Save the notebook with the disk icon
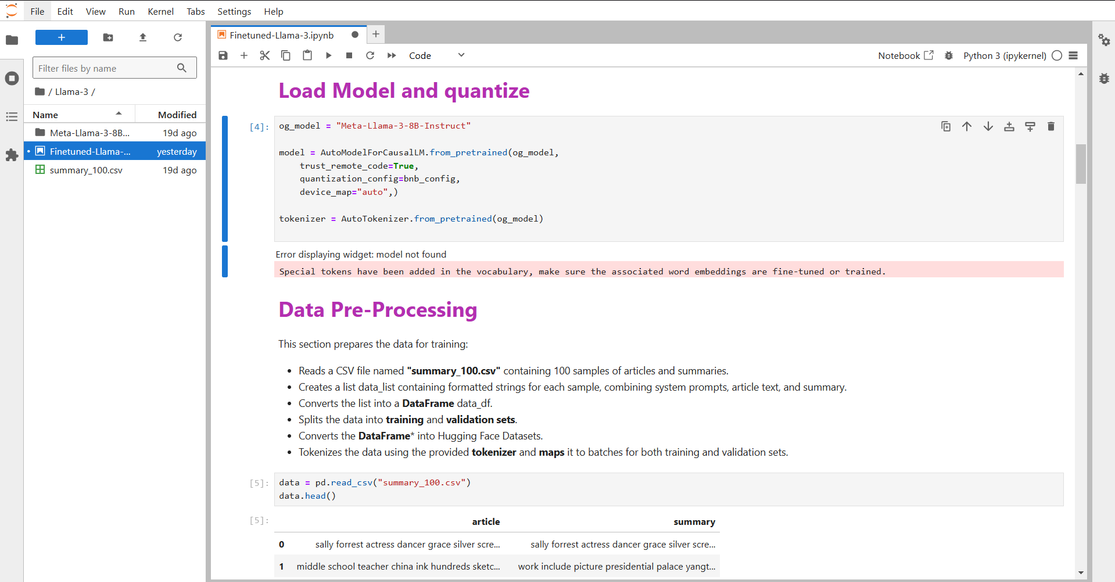Viewport: 1115px width, 582px height. pos(223,55)
